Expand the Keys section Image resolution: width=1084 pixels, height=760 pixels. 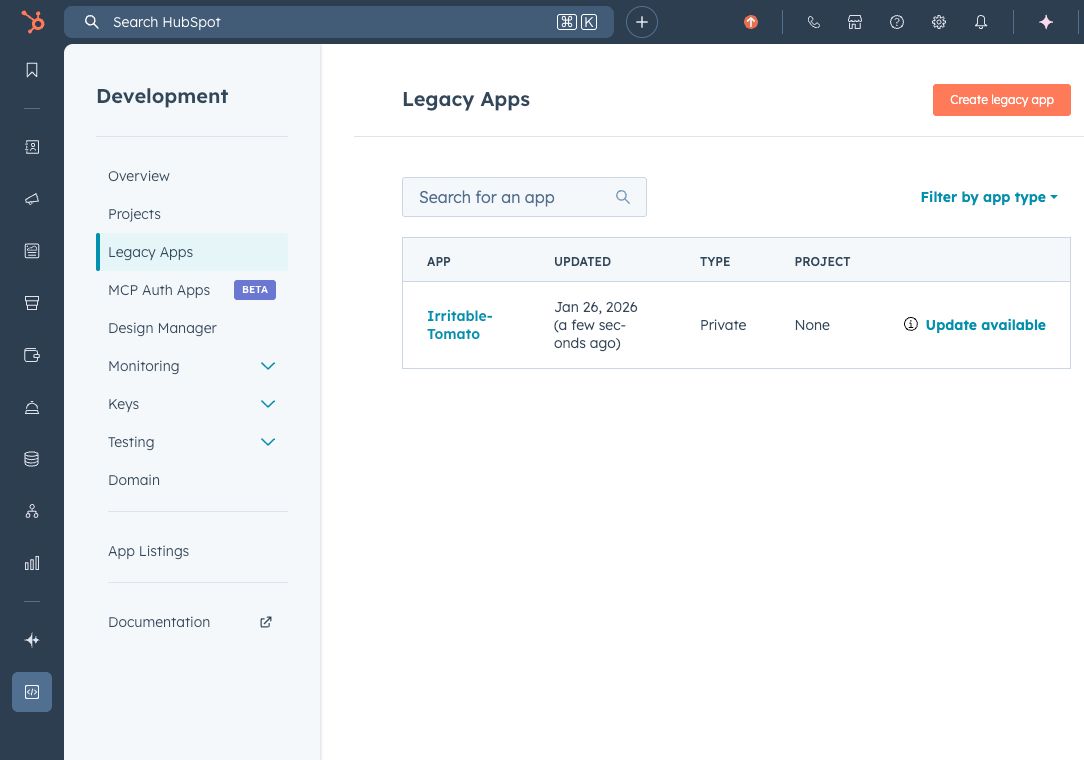tap(268, 404)
